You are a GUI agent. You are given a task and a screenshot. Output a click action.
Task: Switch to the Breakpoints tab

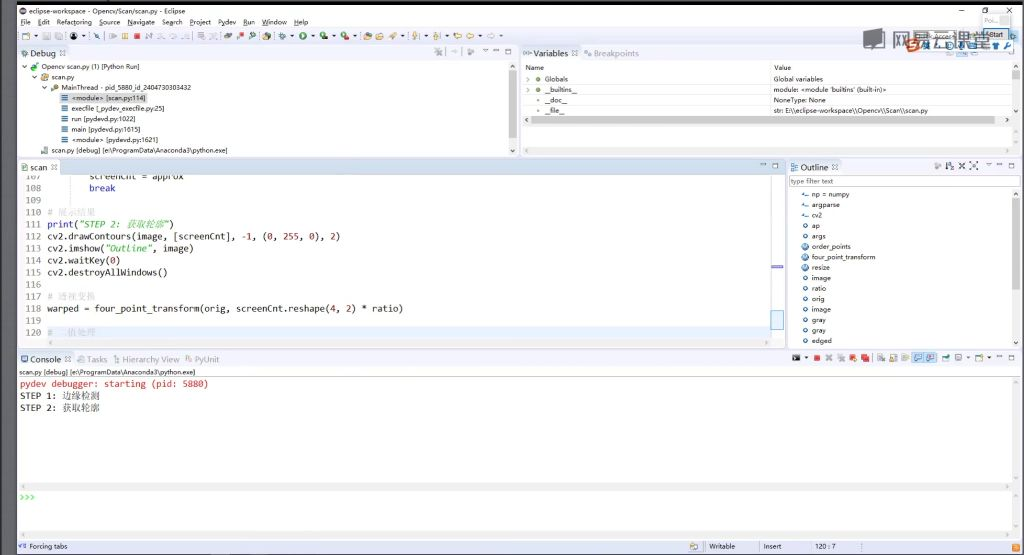pyautogui.click(x=612, y=54)
